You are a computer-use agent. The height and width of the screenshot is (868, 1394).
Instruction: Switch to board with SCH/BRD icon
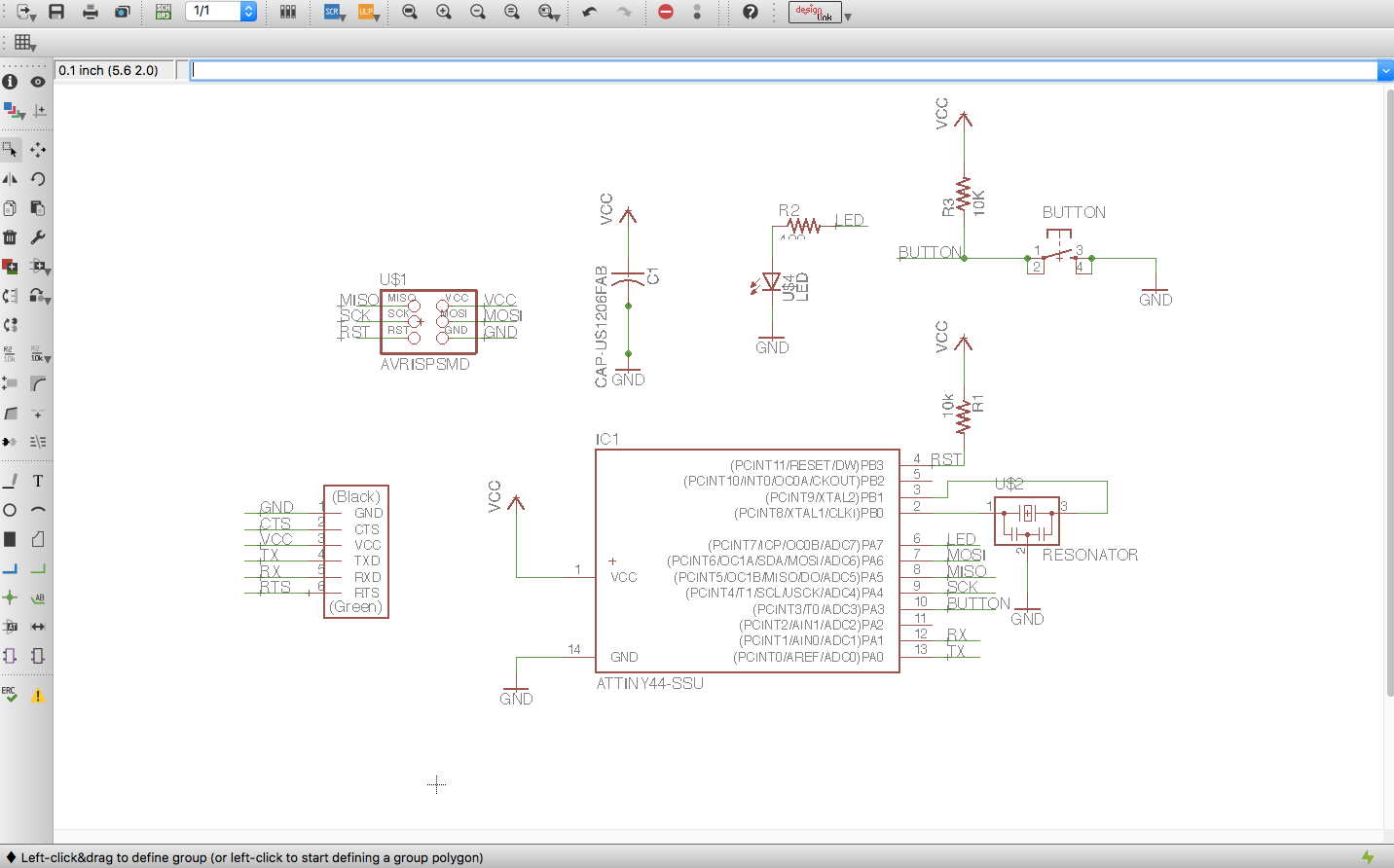164,12
